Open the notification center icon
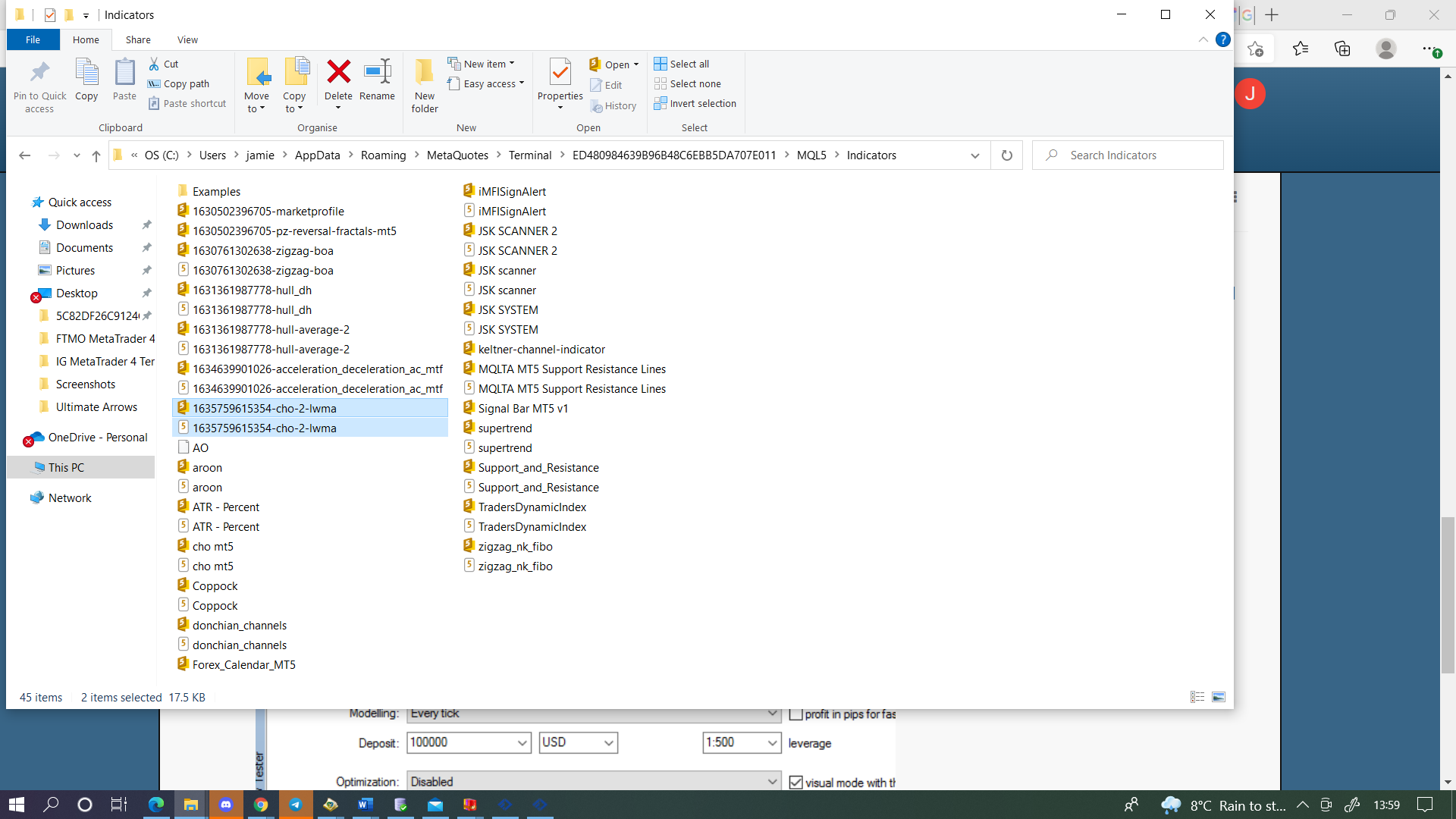1456x819 pixels. coord(1425,805)
